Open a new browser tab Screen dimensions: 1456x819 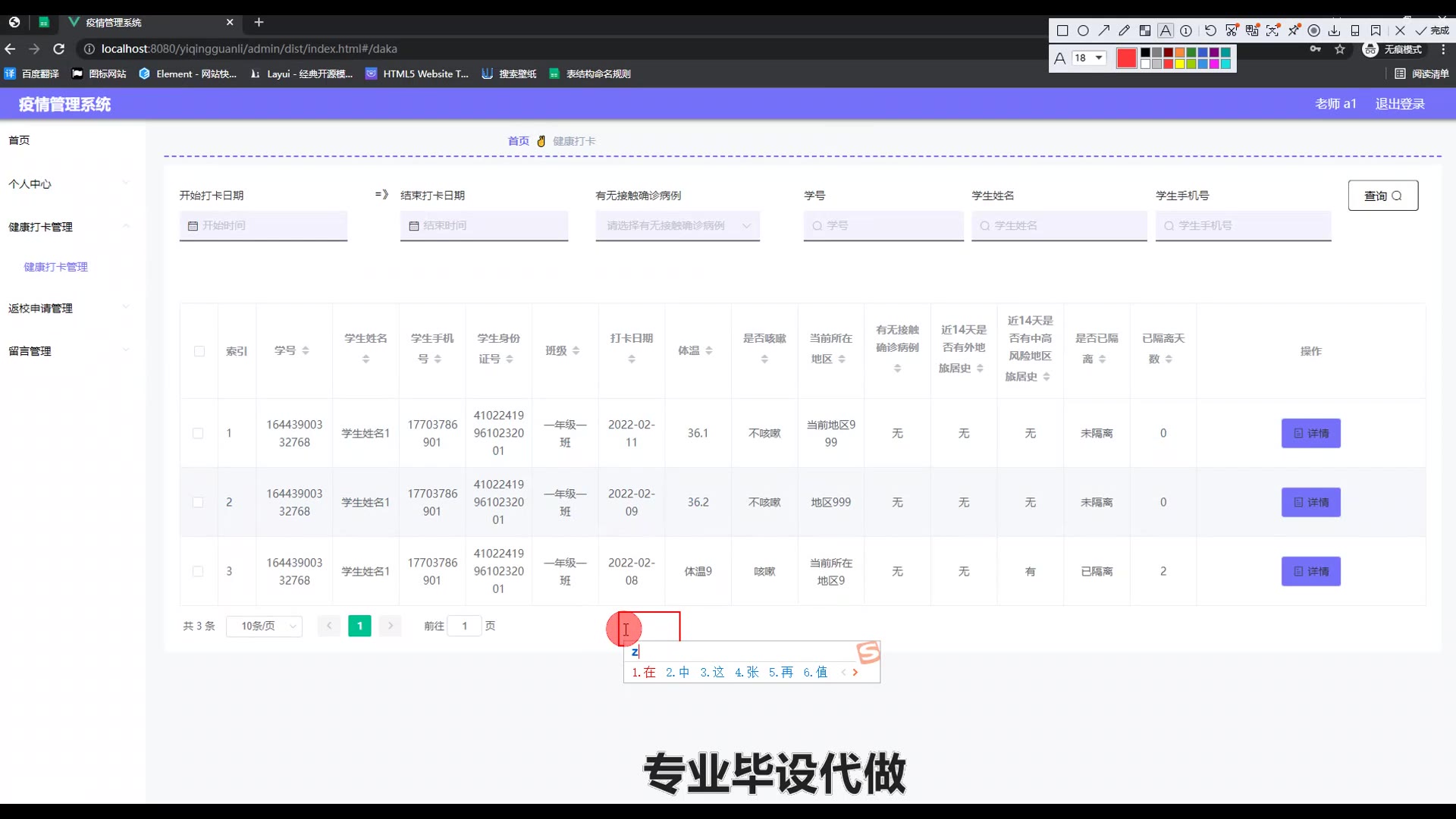259,23
